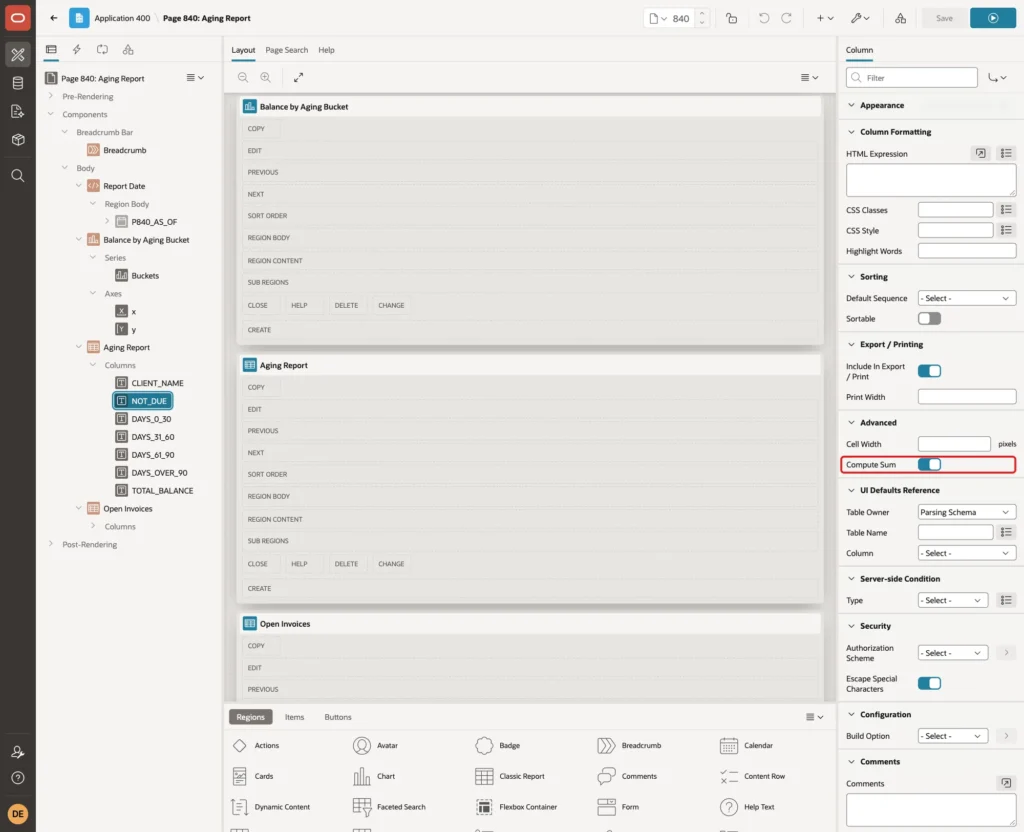
Task: Open the Create plus menu
Action: [x=825, y=18]
